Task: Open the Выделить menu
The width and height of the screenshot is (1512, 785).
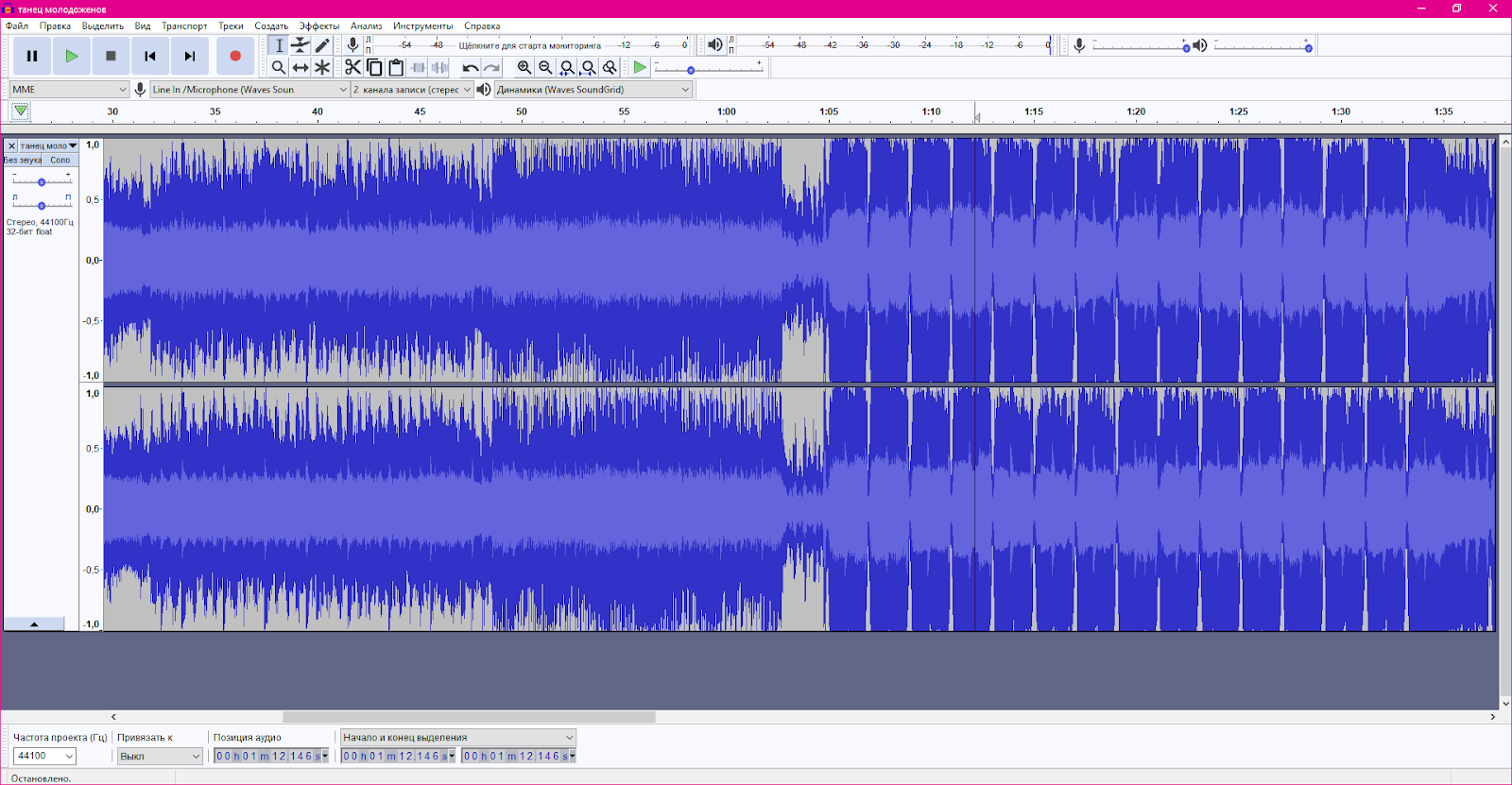Action: point(103,26)
